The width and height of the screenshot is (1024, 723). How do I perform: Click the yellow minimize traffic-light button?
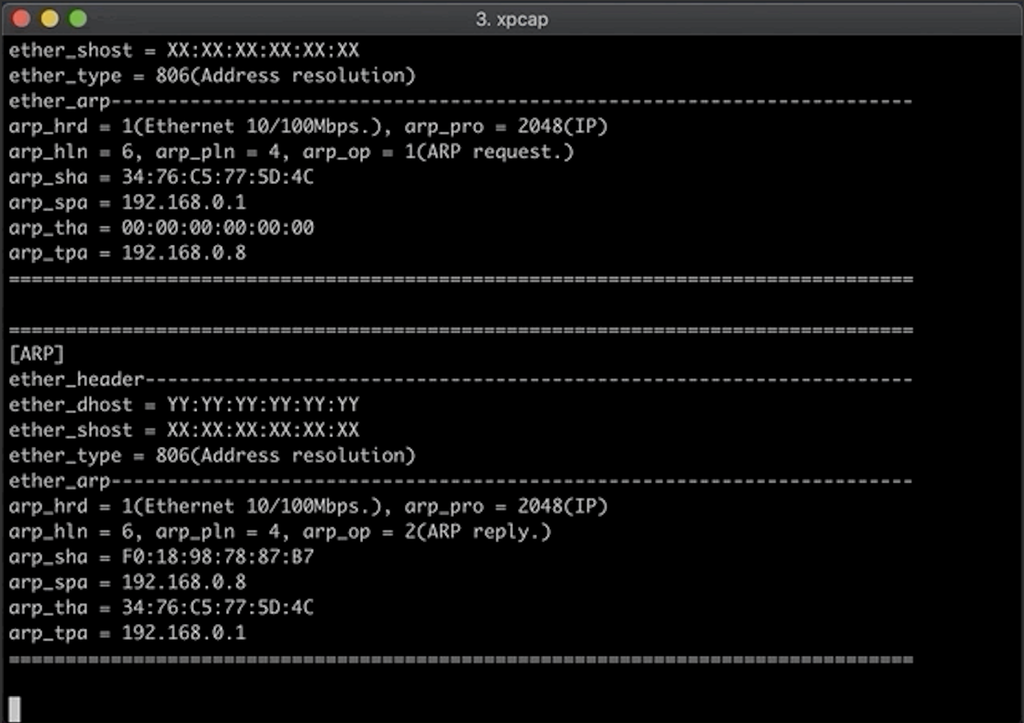tap(48, 18)
